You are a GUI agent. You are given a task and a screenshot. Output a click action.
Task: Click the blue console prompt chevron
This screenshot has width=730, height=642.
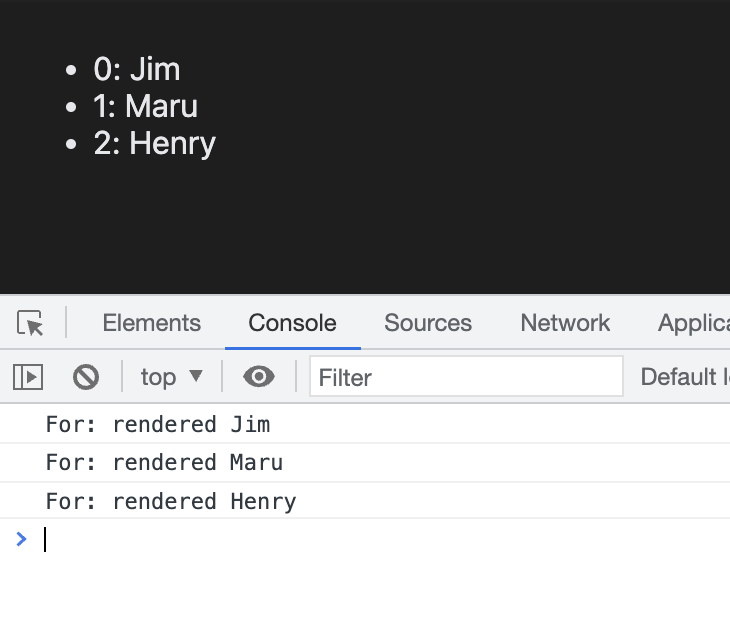click(x=22, y=539)
